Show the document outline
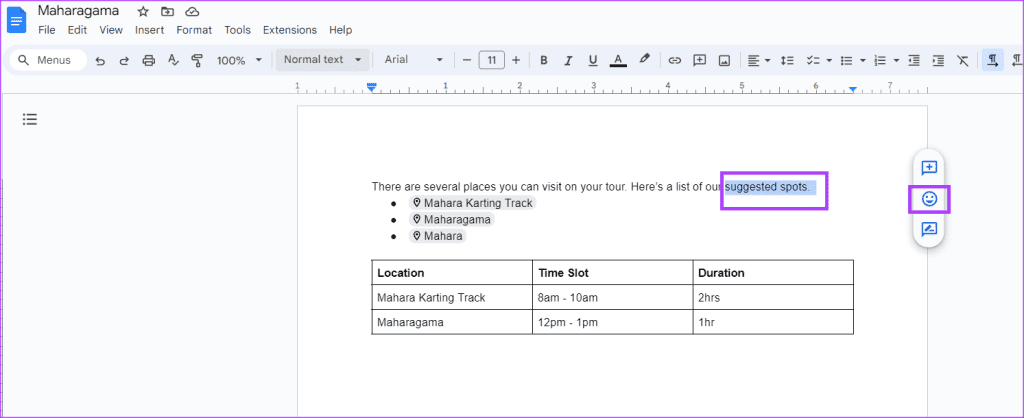The image size is (1024, 418). 30,119
